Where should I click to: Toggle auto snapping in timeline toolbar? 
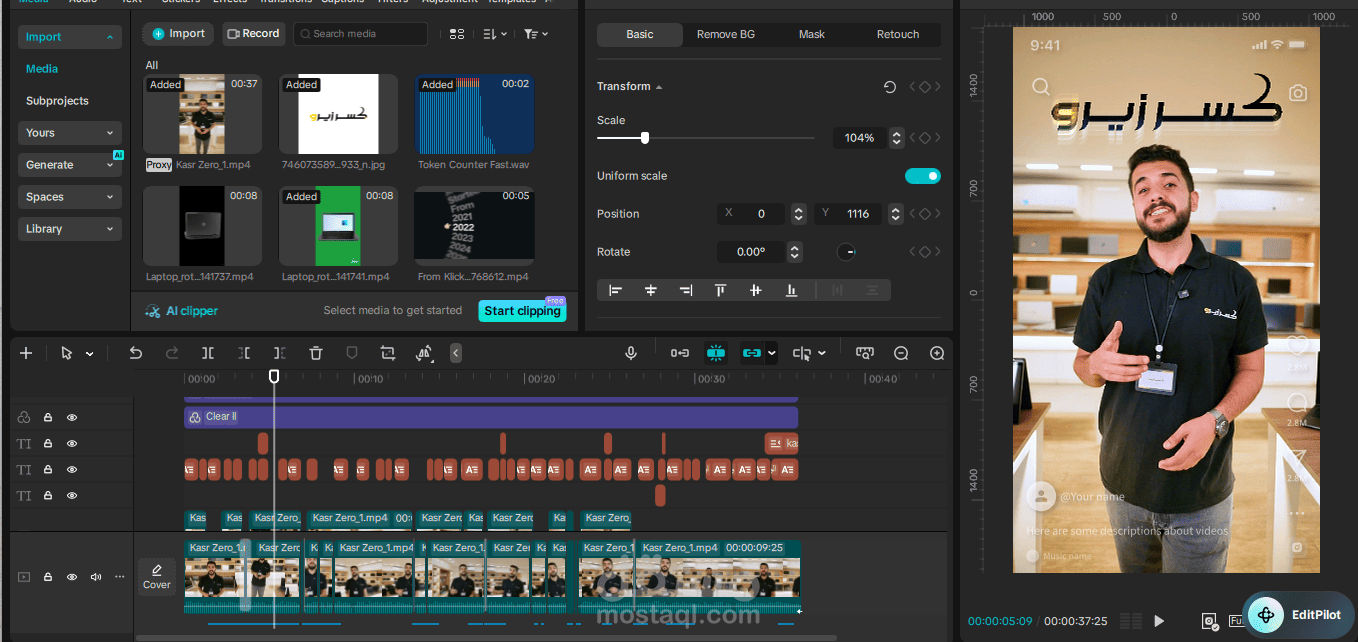point(715,353)
